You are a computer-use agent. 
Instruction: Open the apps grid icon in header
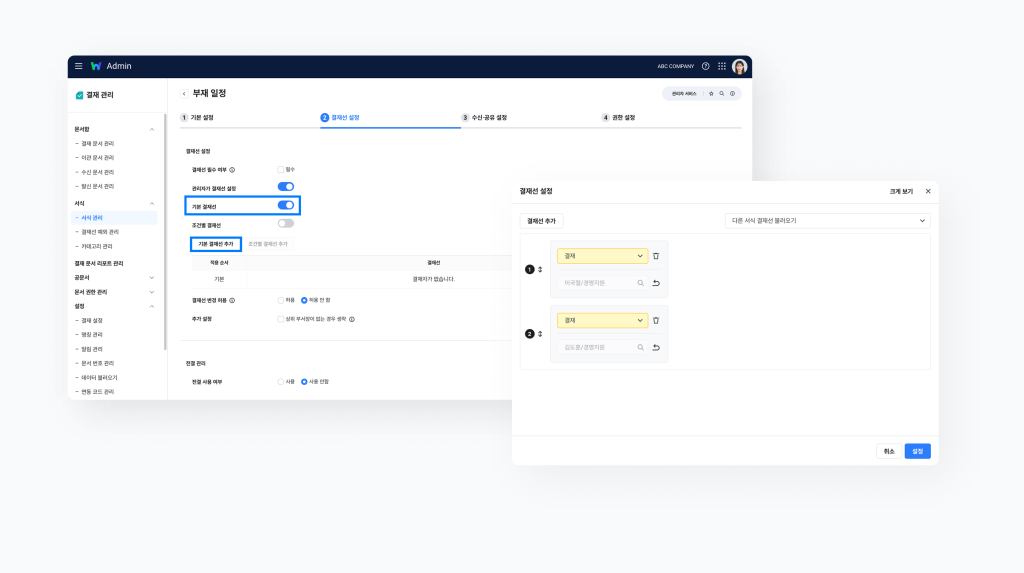pos(722,66)
